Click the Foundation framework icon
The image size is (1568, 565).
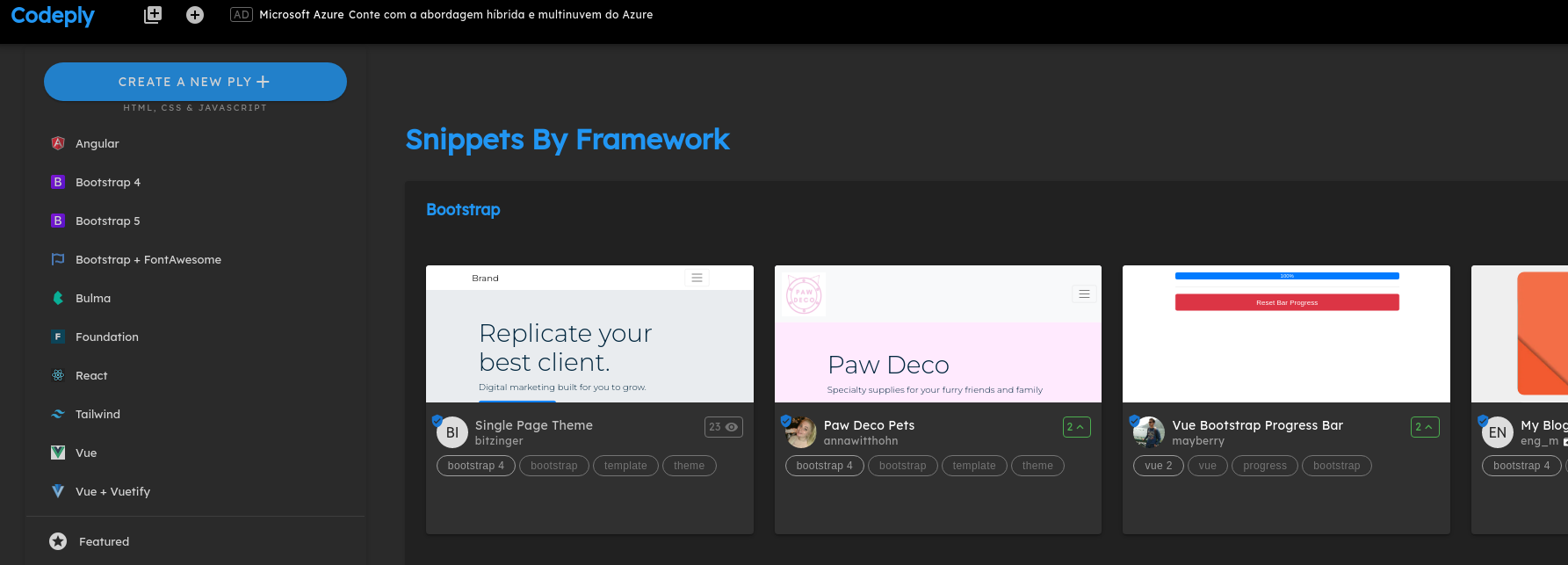click(x=58, y=337)
